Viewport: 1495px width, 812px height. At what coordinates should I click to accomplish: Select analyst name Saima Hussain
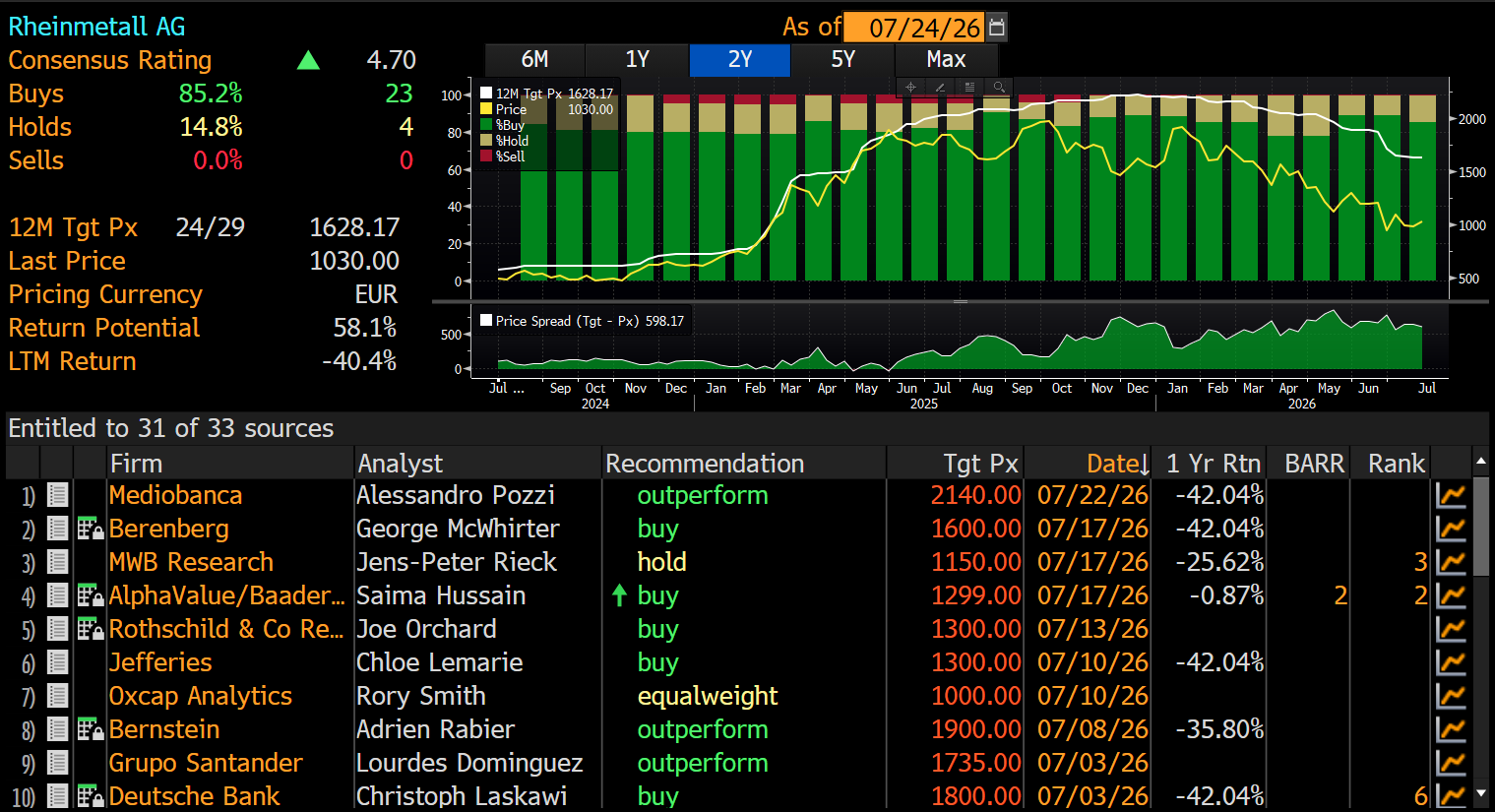coord(441,595)
